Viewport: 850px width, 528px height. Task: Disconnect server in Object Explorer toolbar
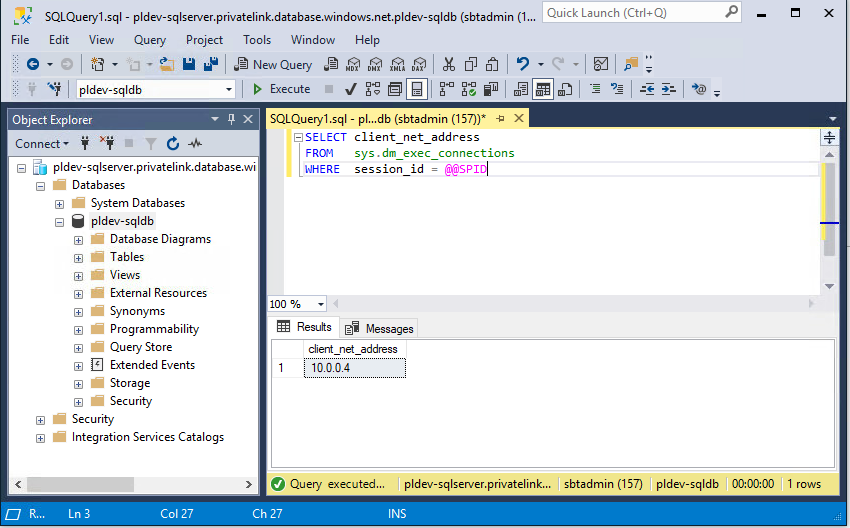tap(107, 144)
